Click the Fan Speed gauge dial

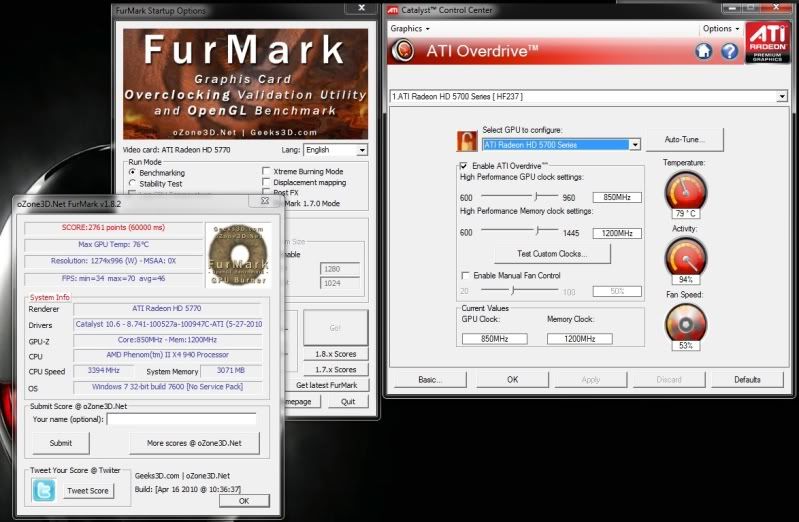(x=686, y=323)
